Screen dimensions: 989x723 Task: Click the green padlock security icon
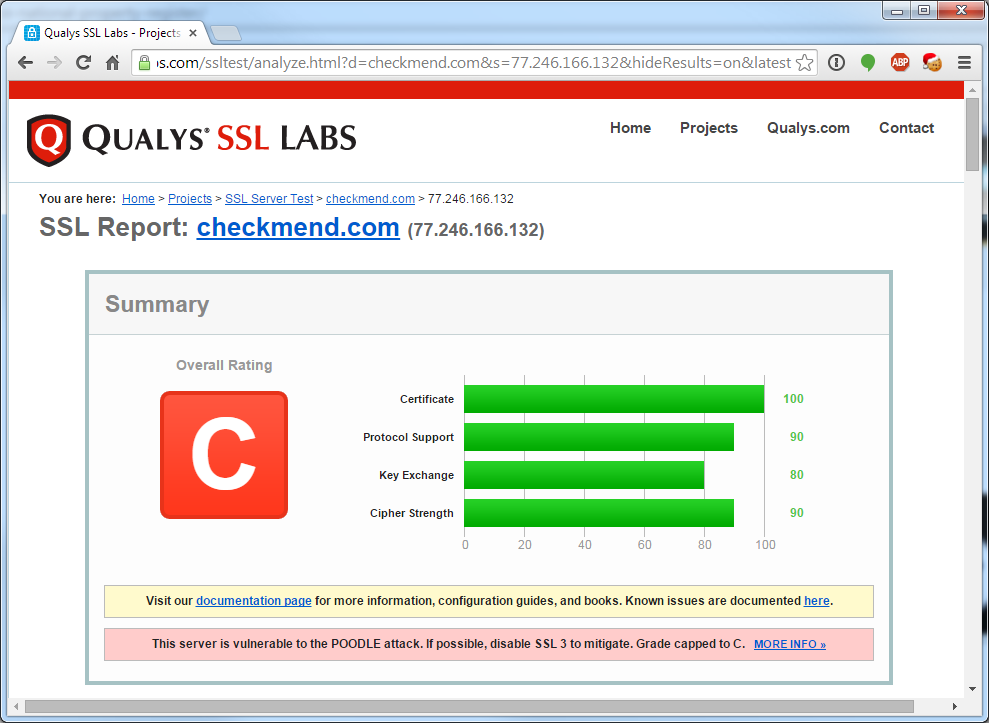145,63
